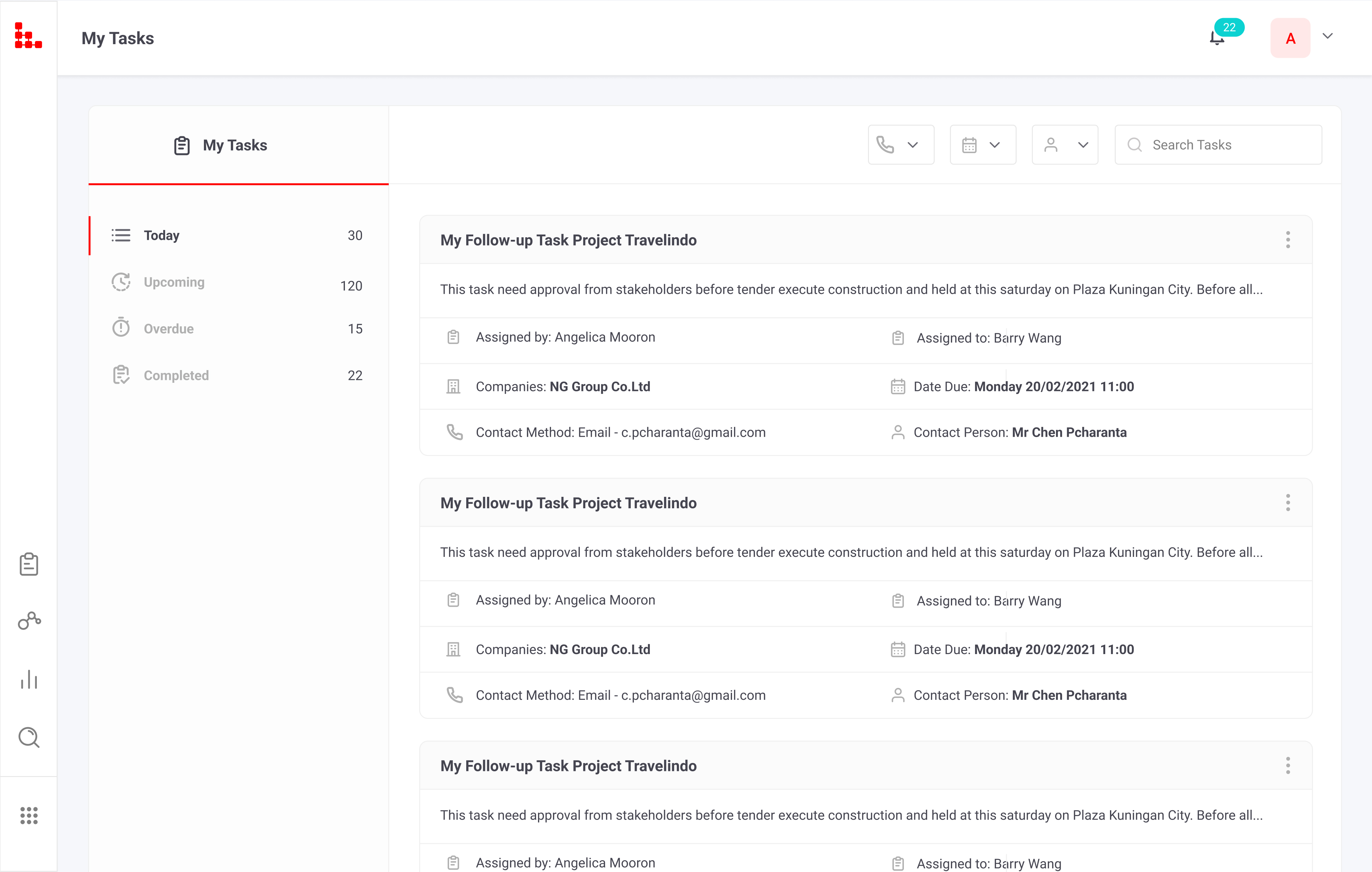Viewport: 1372px width, 872px height.
Task: Open the connections graph icon in sidebar
Action: (29, 621)
